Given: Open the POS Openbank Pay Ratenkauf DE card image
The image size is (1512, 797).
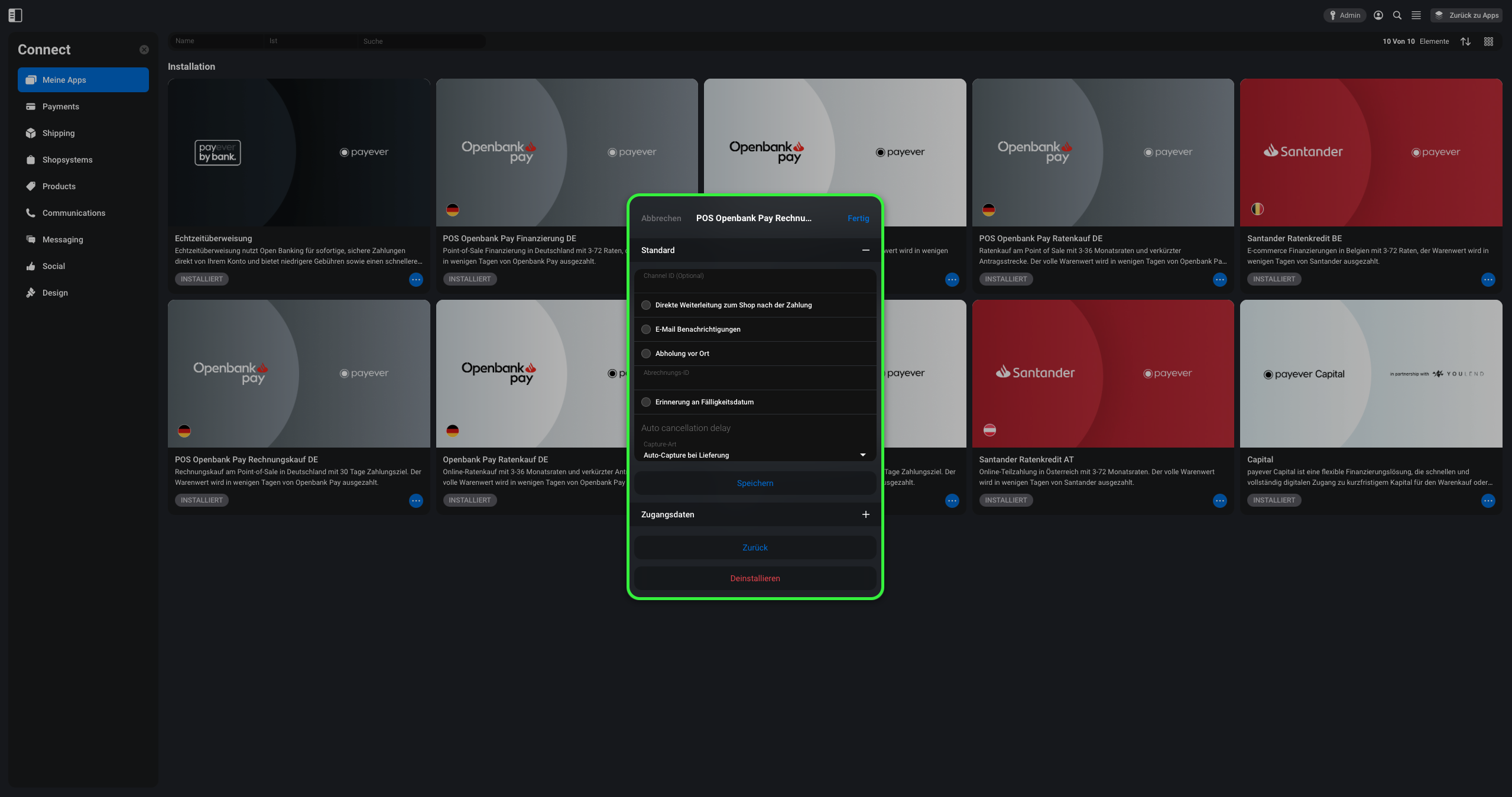Looking at the screenshot, I should pyautogui.click(x=1103, y=153).
